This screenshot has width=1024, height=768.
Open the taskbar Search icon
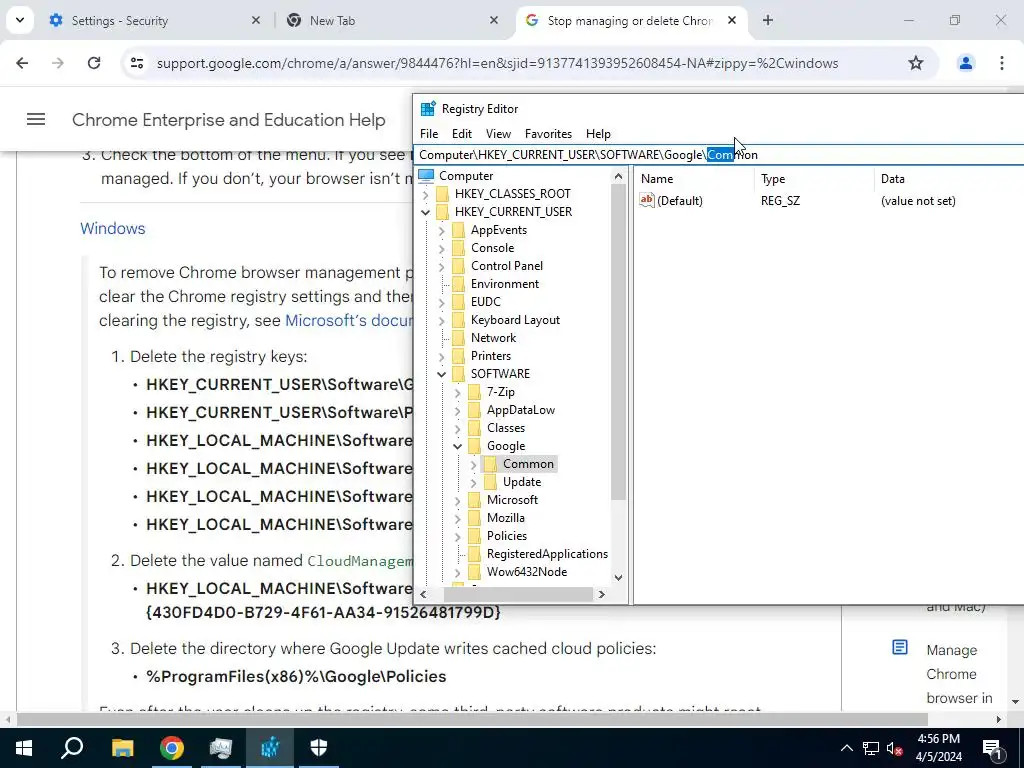pyautogui.click(x=72, y=748)
